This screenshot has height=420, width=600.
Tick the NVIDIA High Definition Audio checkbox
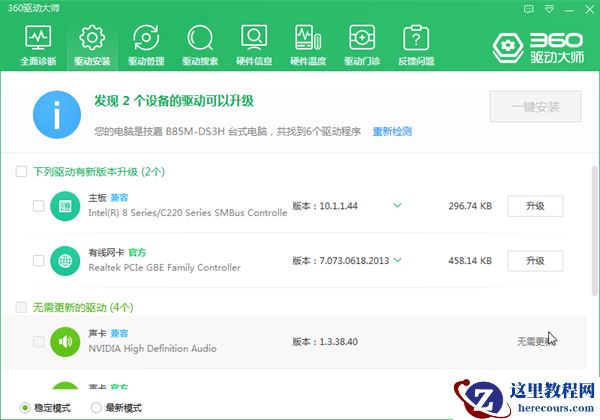(x=39, y=341)
